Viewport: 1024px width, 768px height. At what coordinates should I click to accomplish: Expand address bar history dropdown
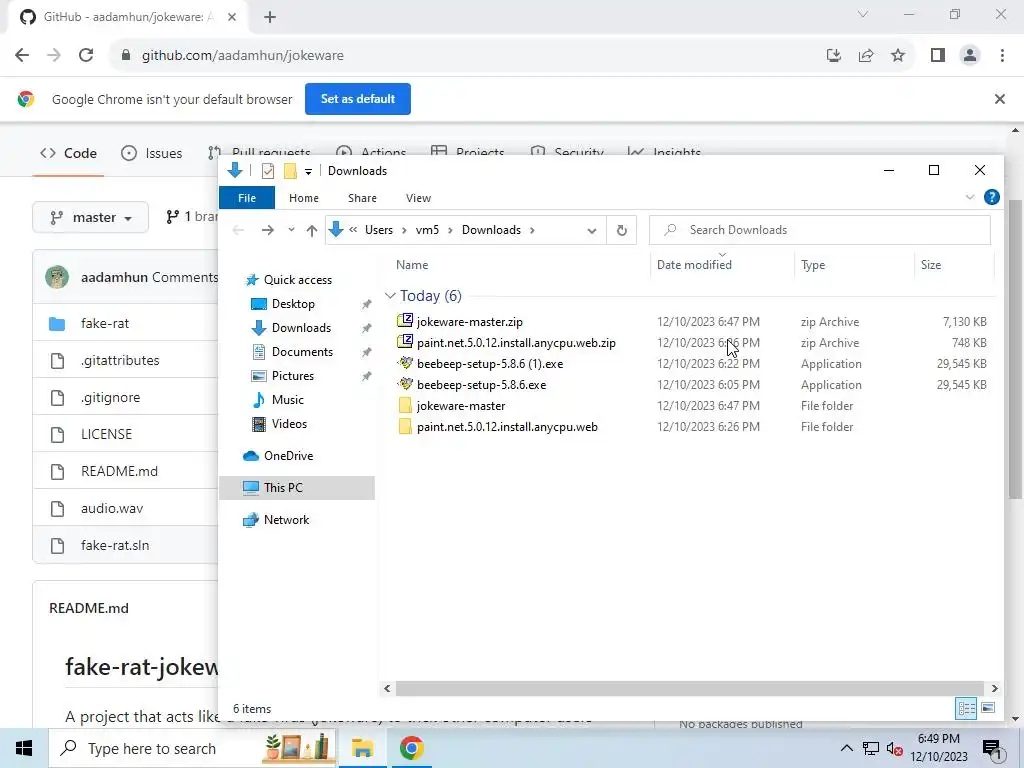[592, 231]
